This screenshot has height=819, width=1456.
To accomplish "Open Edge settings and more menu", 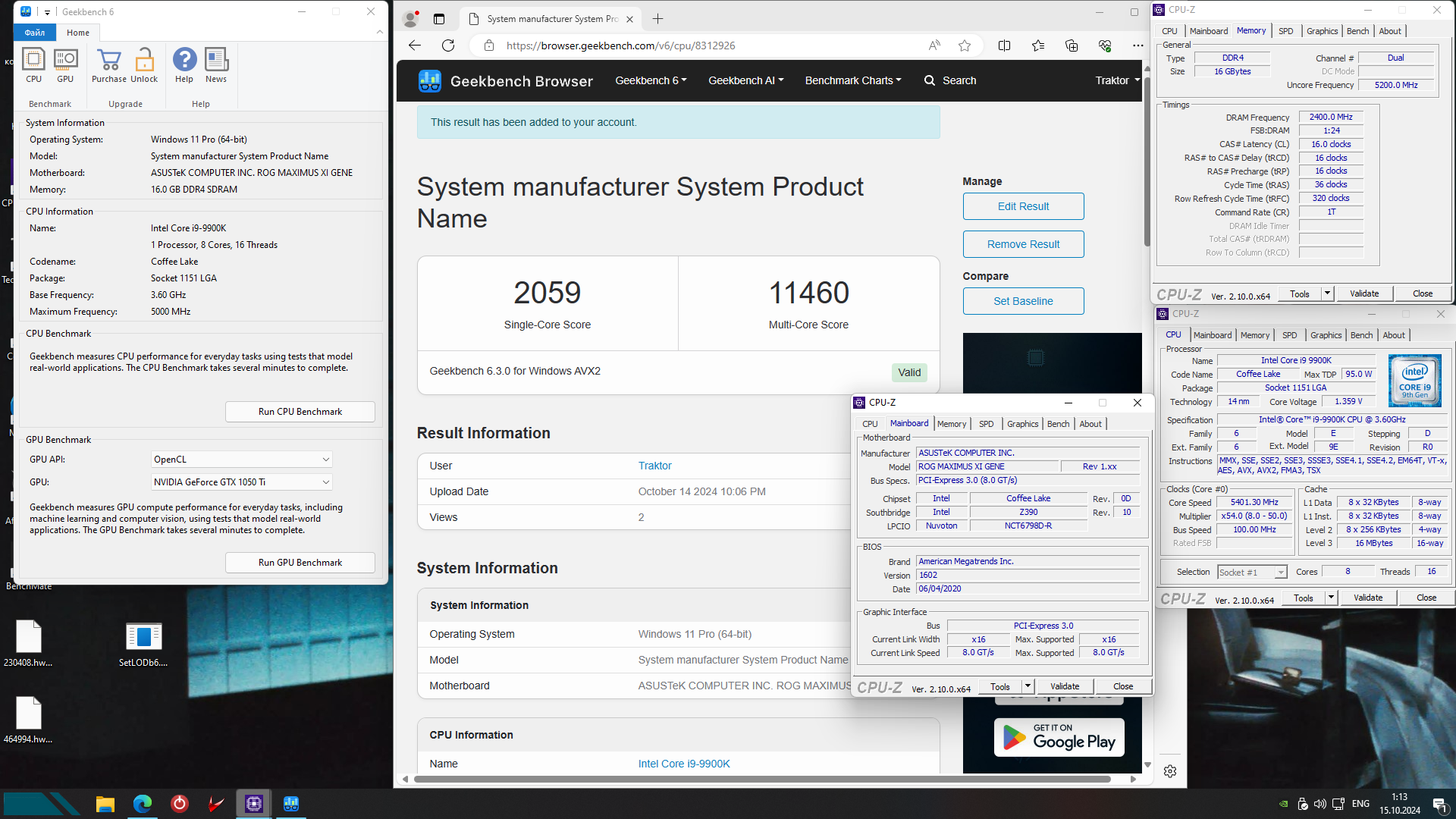I will pyautogui.click(x=1137, y=45).
